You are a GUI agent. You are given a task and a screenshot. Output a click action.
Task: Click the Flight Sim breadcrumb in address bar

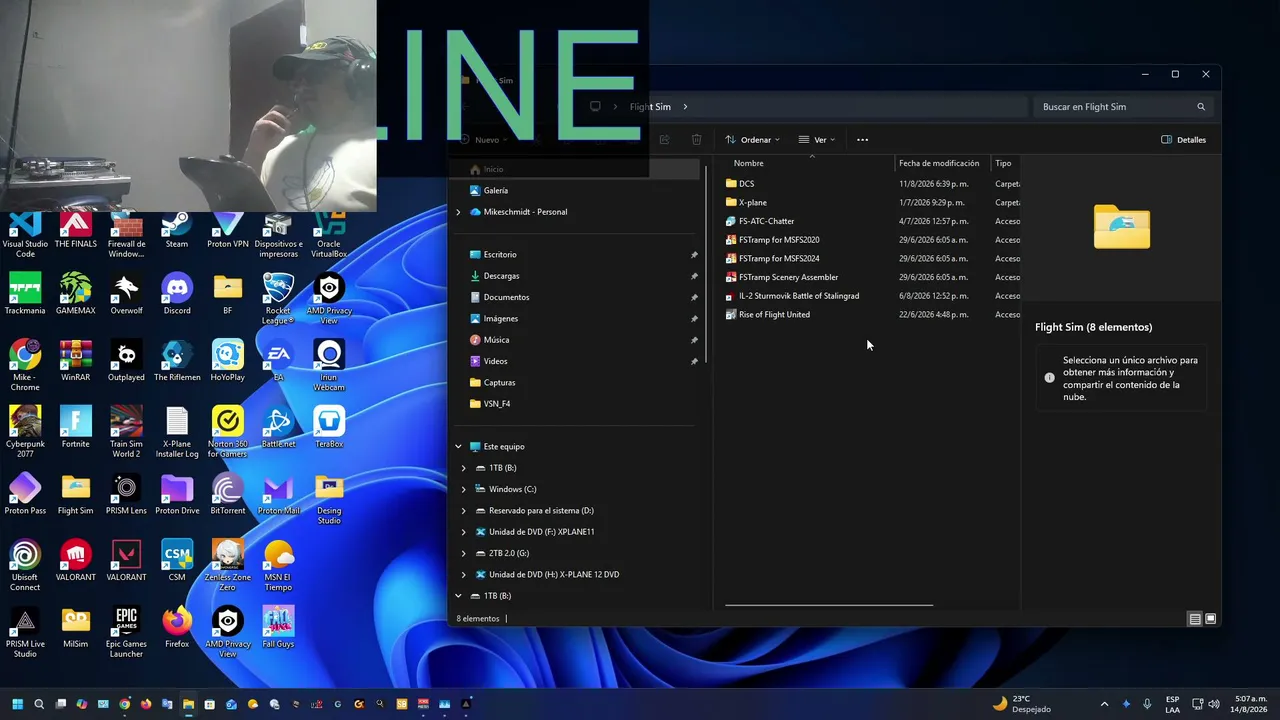click(650, 107)
